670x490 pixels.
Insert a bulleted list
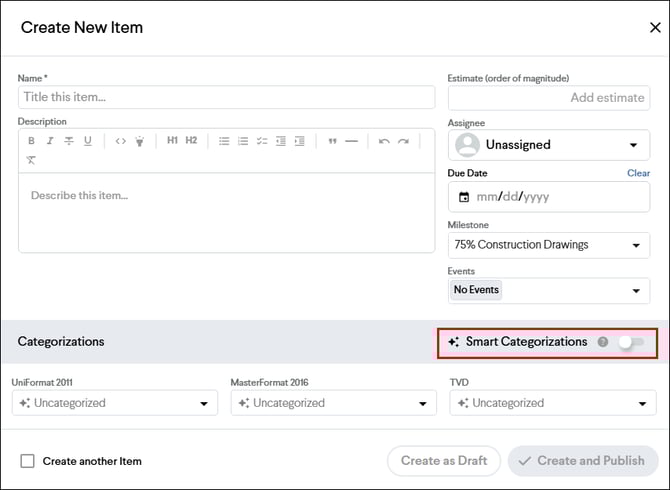tap(224, 141)
